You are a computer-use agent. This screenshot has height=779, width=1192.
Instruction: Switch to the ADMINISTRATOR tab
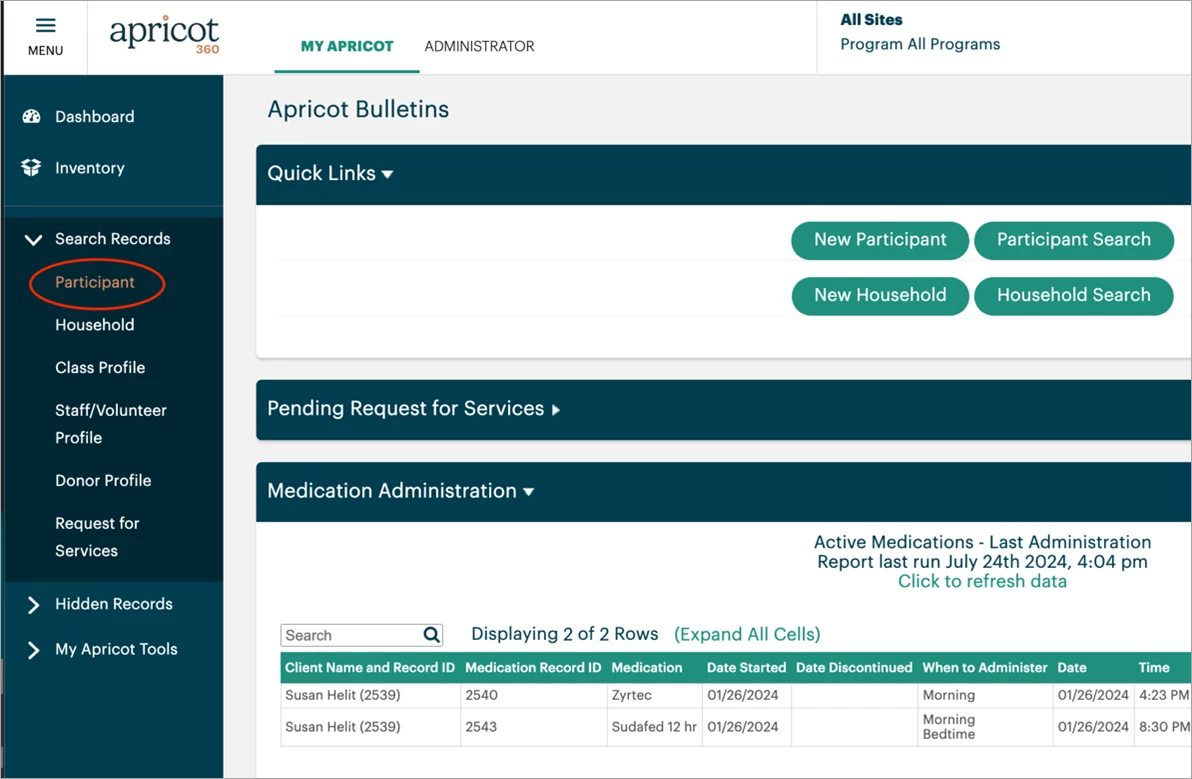coord(479,46)
